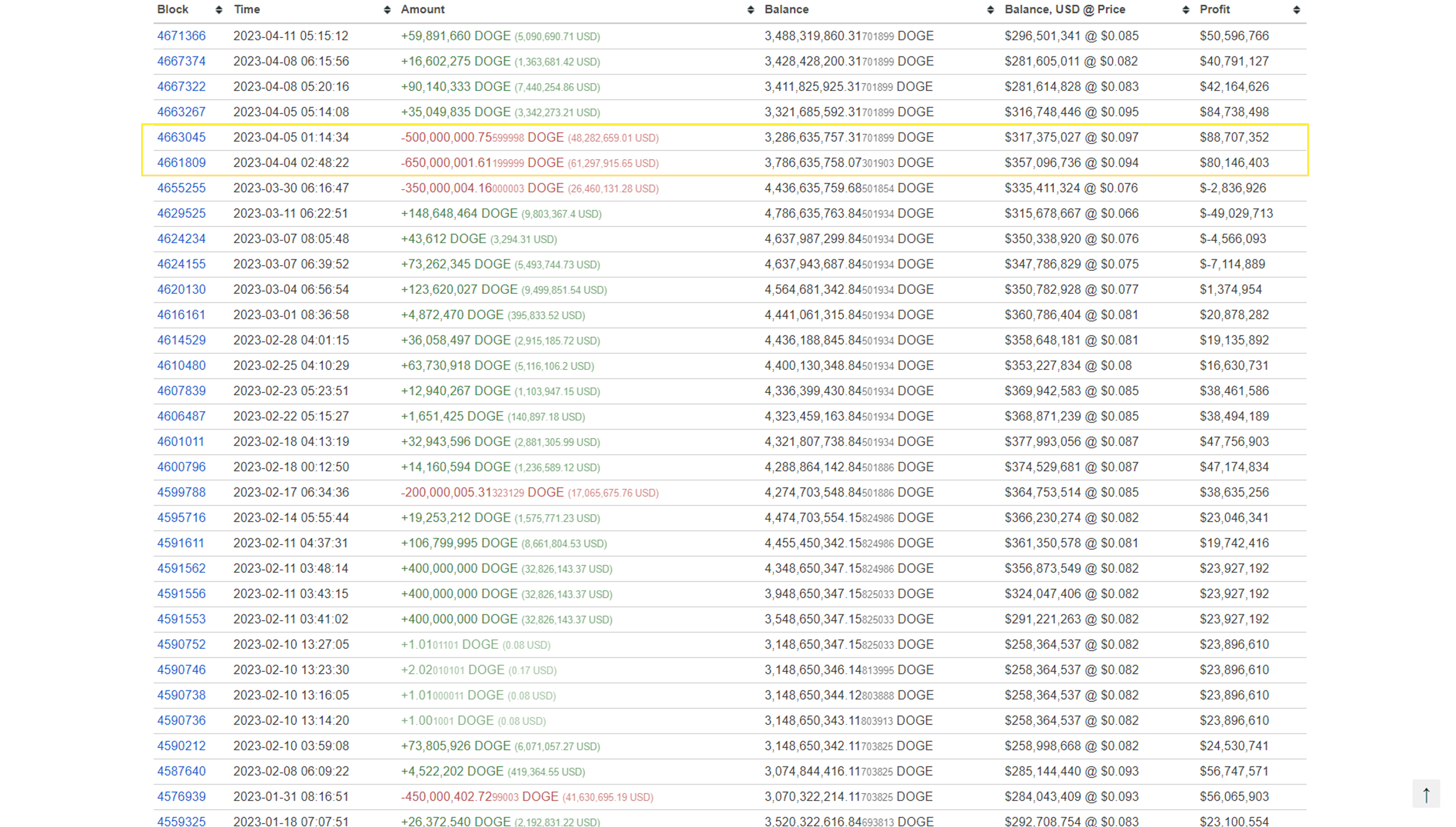
Task: Select the -350,000,004.16 DOGE amount
Action: (x=482, y=188)
